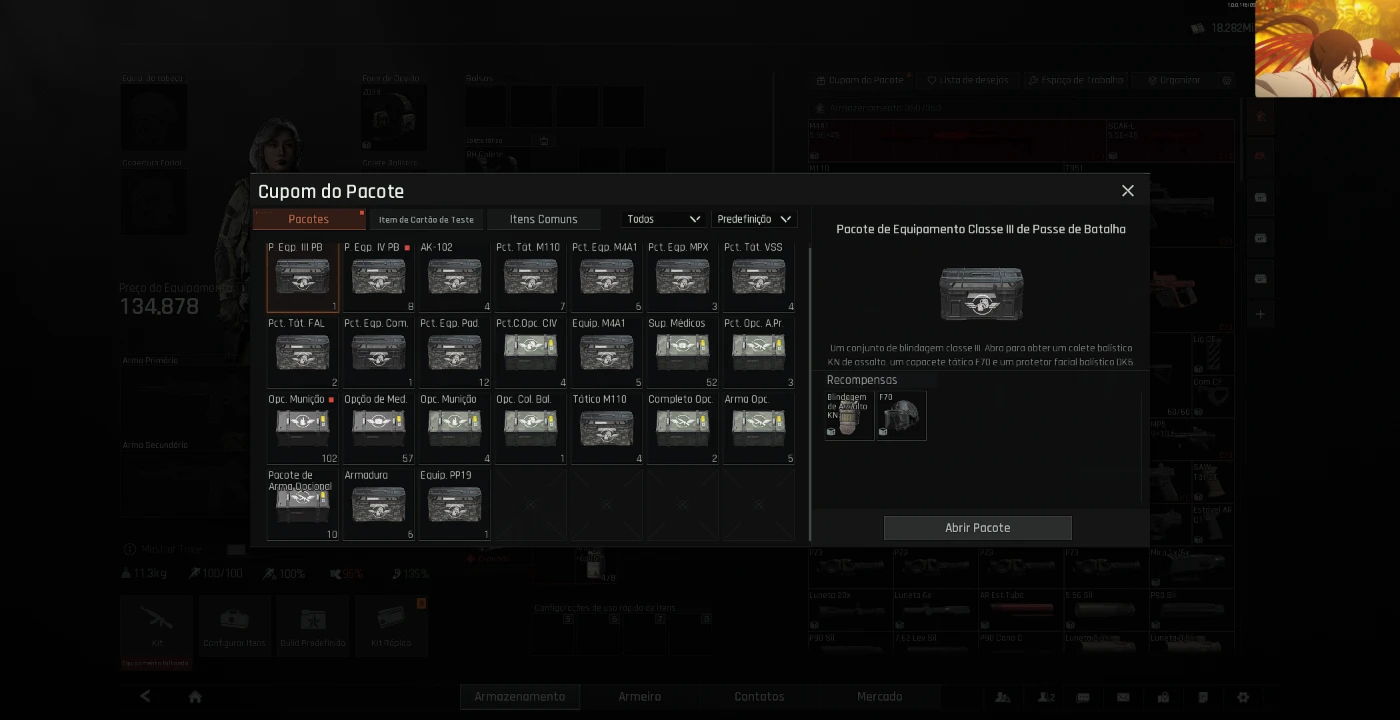
Task: Select the Armadura crate
Action: pyautogui.click(x=379, y=505)
